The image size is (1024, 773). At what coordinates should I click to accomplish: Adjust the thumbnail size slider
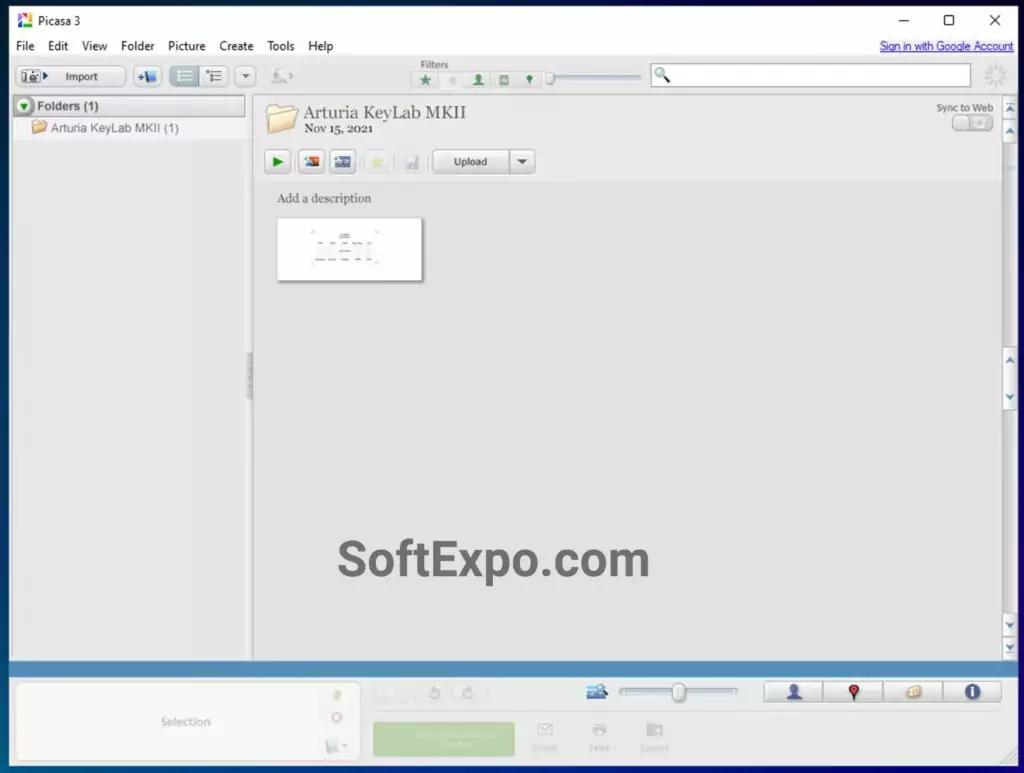[x=679, y=692]
